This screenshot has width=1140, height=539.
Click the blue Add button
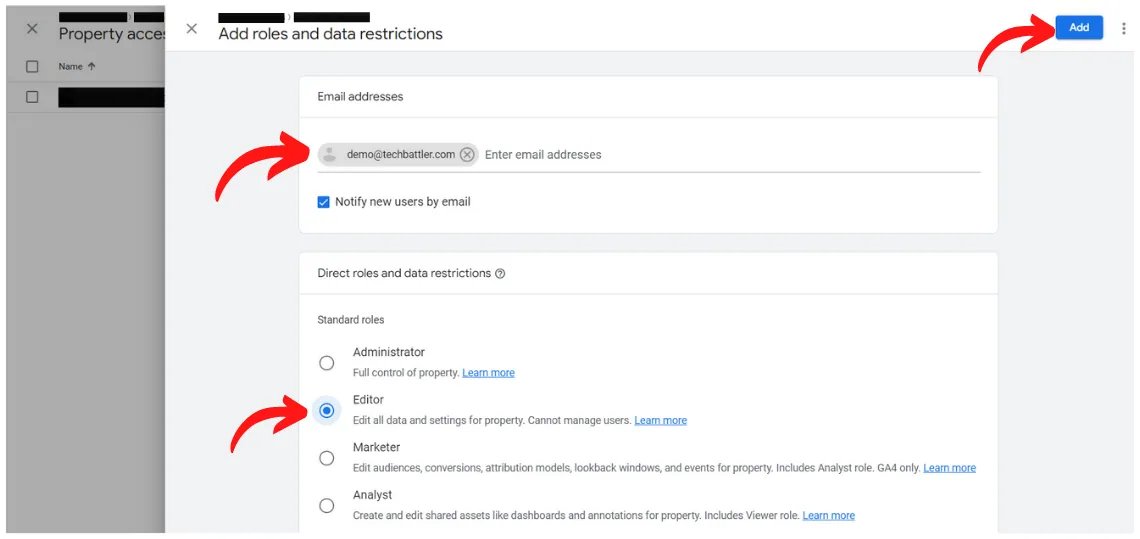pyautogui.click(x=1079, y=28)
